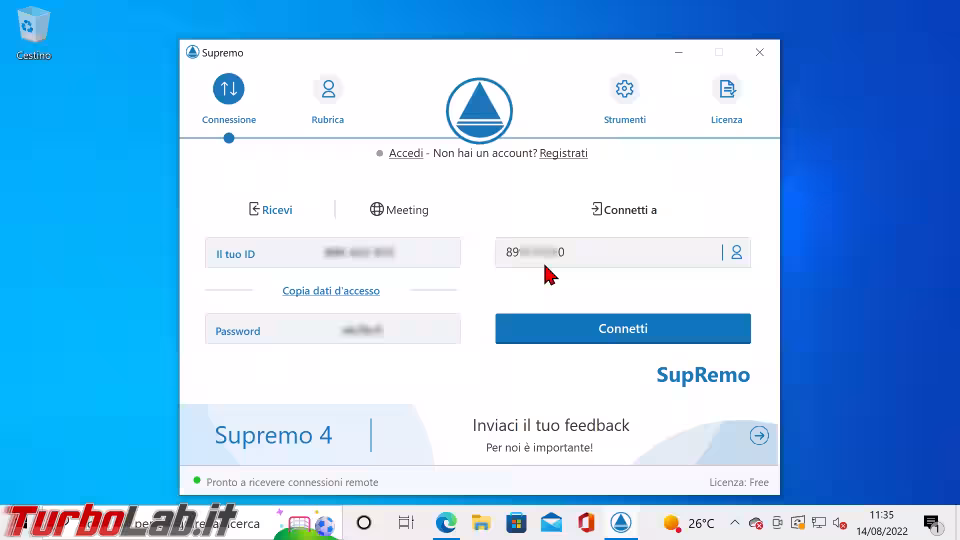The height and width of the screenshot is (540, 960).
Task: Click the Supremo title bar icon
Action: tap(192, 52)
